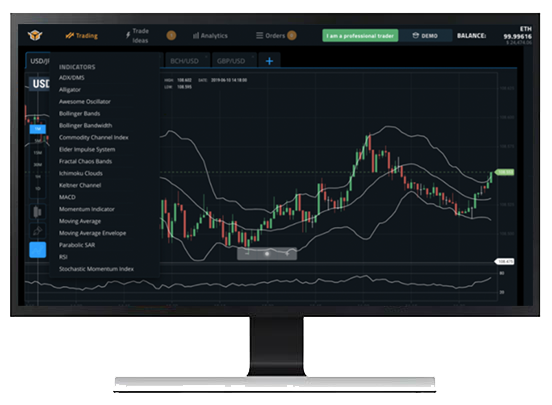Add the ADX/DMS indicator
Viewport: 552px width, 405px height.
tap(72, 77)
